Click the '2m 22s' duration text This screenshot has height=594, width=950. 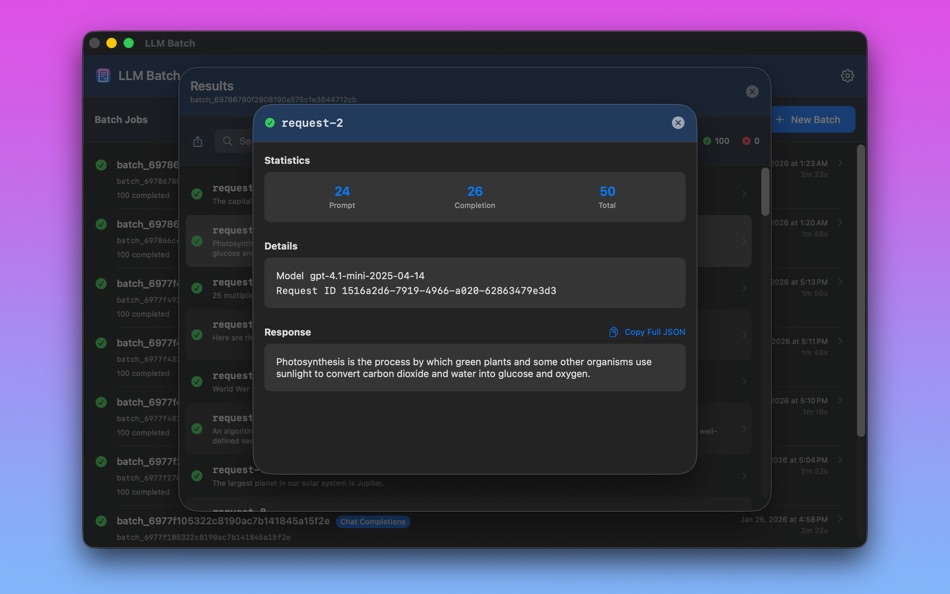tap(814, 531)
